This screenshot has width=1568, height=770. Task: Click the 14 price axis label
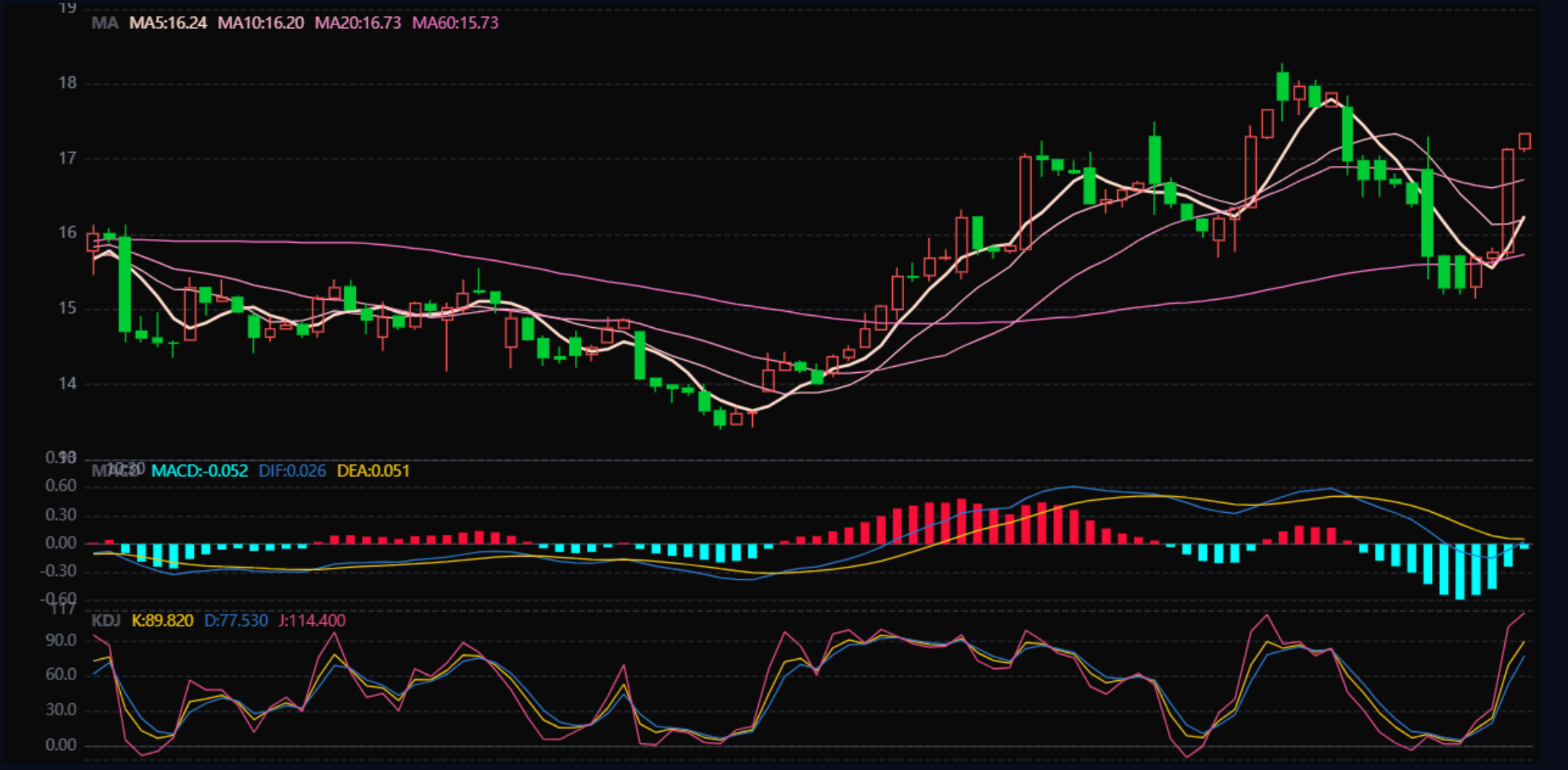[68, 383]
